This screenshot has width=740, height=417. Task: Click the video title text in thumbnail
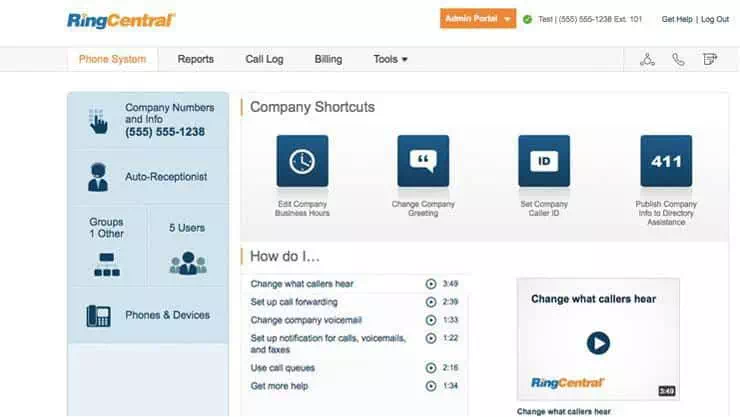[x=593, y=299]
